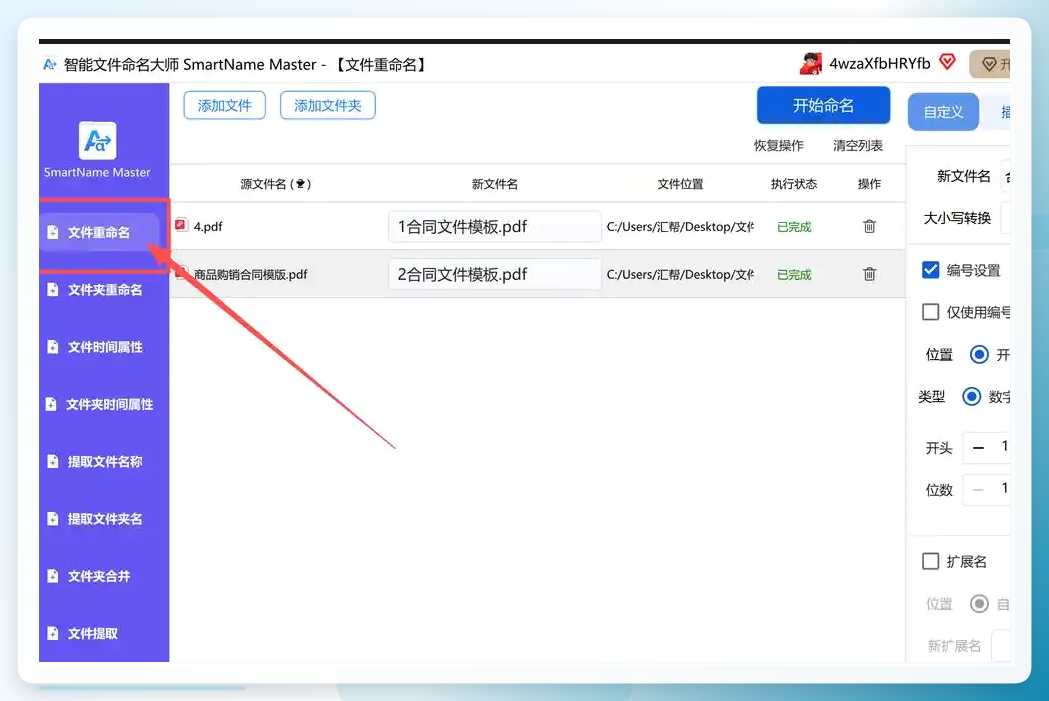This screenshot has height=701, width=1049.
Task: Decrease the 开头 number with minus button
Action: (978, 447)
